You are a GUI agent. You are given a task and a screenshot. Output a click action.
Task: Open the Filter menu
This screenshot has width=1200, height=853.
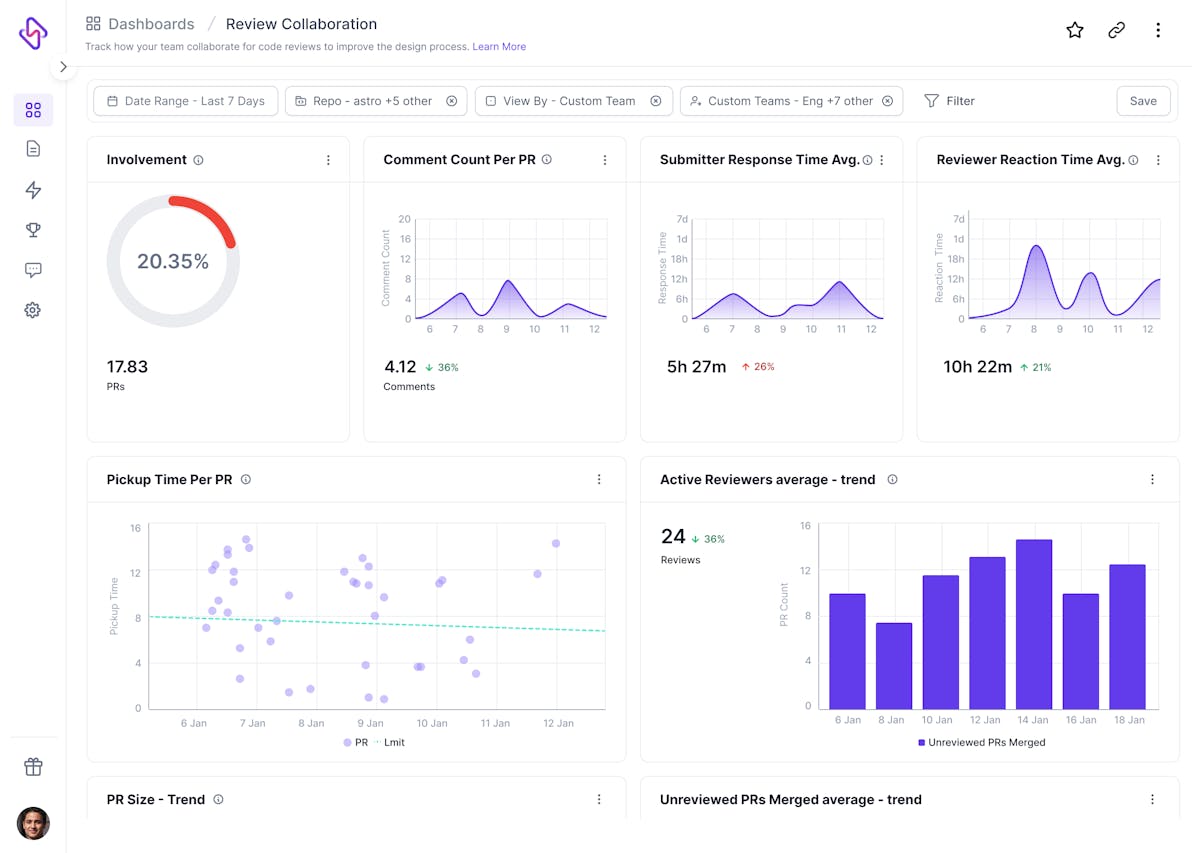click(949, 100)
